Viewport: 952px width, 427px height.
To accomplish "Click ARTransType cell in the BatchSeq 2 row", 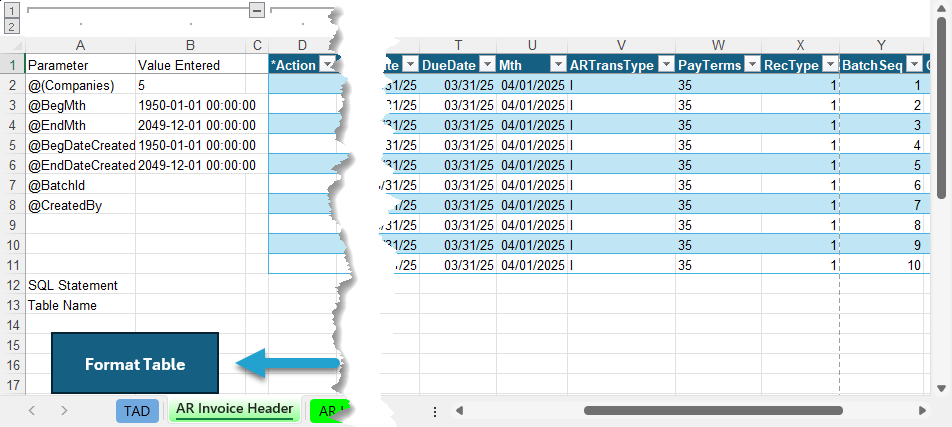I will point(621,105).
